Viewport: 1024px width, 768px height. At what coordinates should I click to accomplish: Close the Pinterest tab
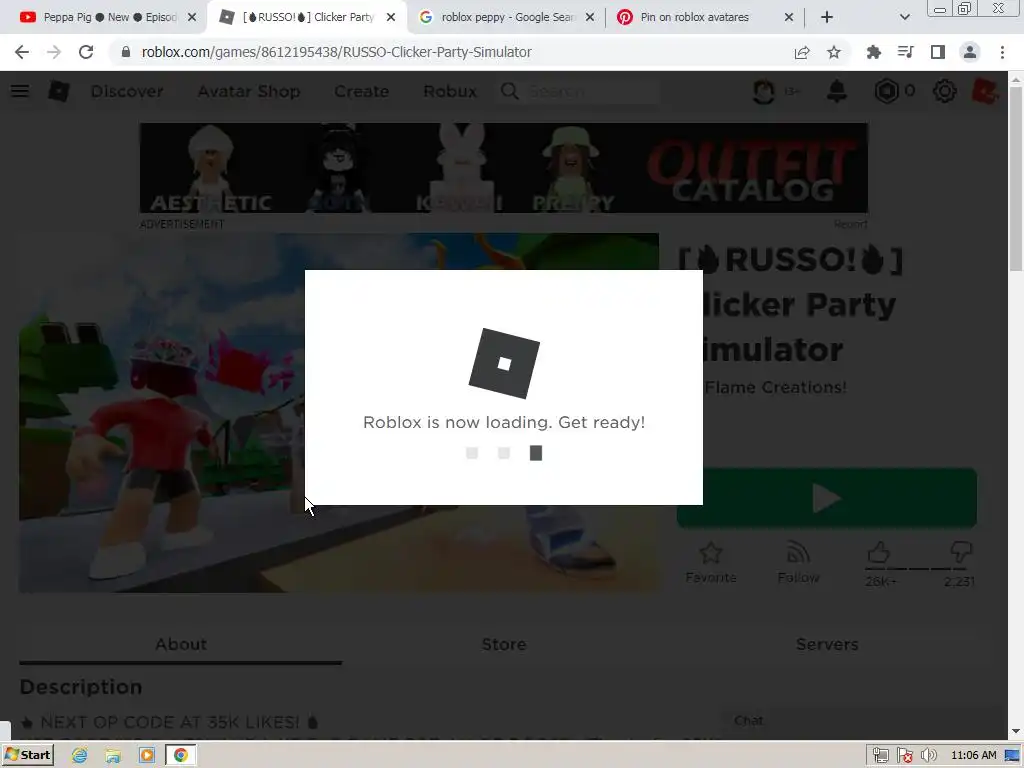789,17
